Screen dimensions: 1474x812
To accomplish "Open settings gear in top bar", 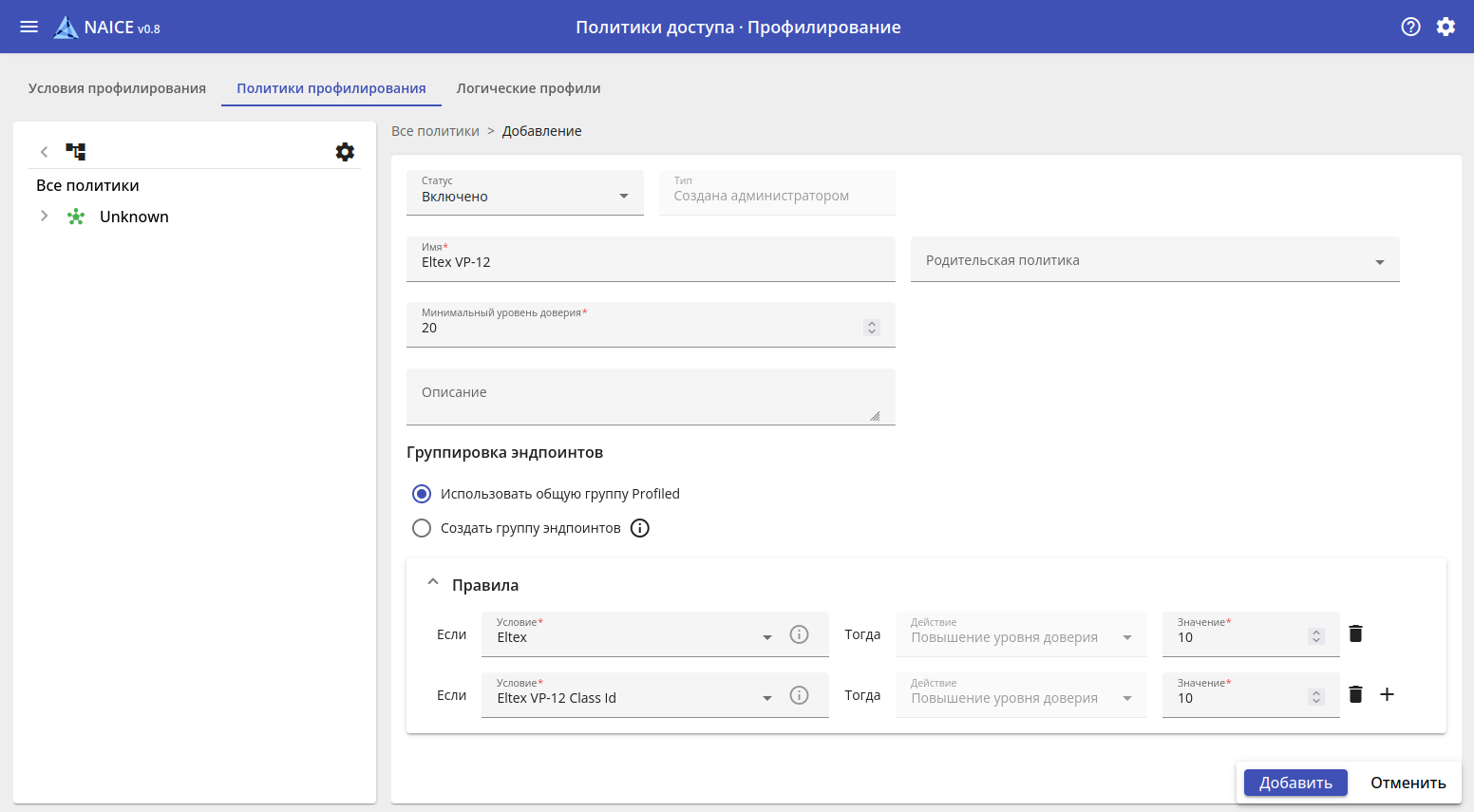I will point(1445,27).
